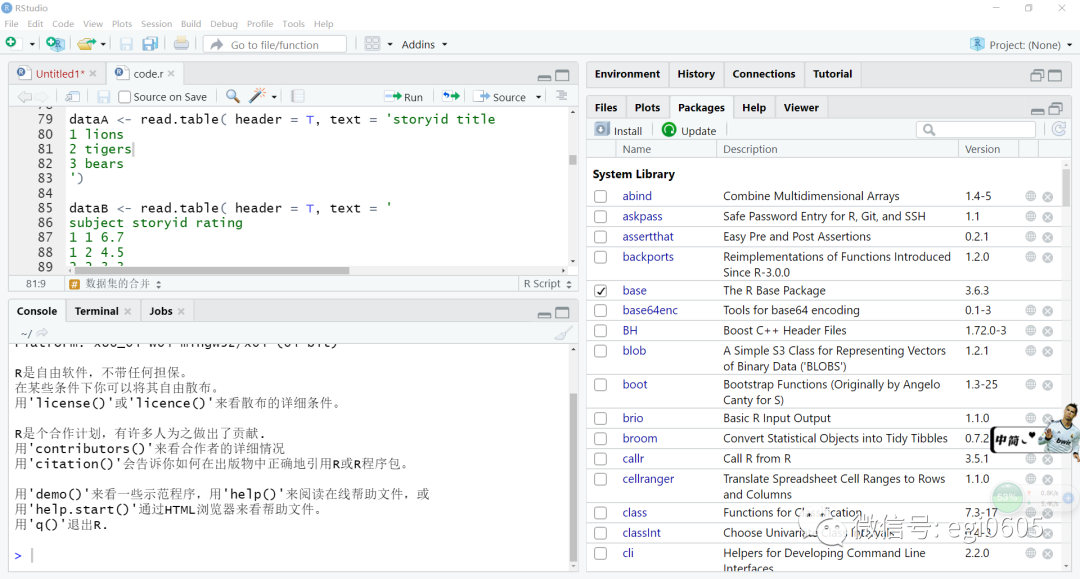Screen dimensions: 1080x579
Task: Open Find/Replace with magnifier icon
Action: tap(231, 96)
